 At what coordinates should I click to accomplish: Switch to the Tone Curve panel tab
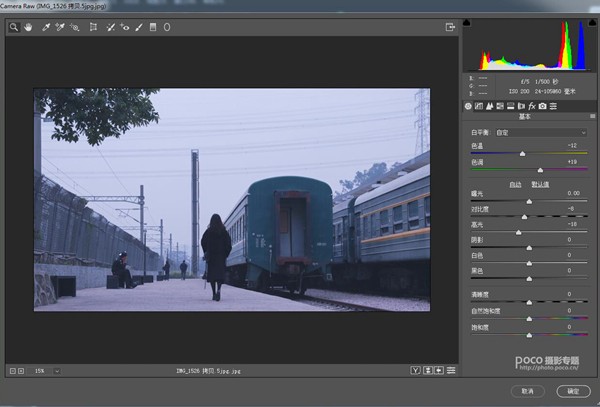point(479,106)
